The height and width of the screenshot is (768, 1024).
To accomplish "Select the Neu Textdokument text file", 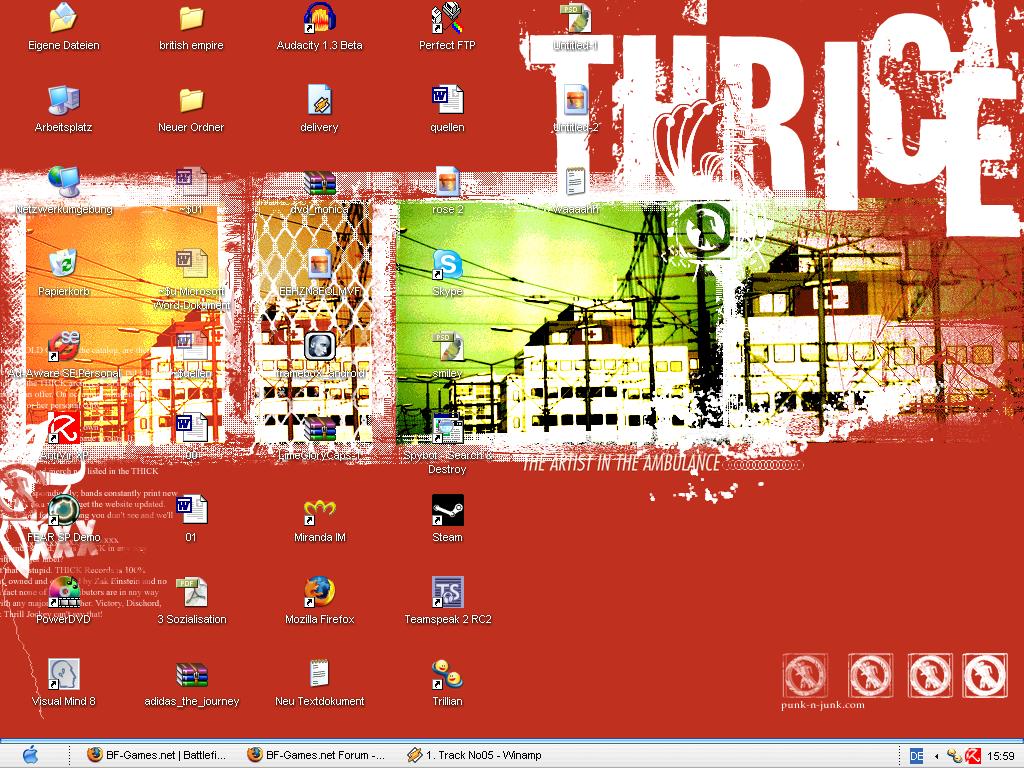I will click(x=319, y=675).
